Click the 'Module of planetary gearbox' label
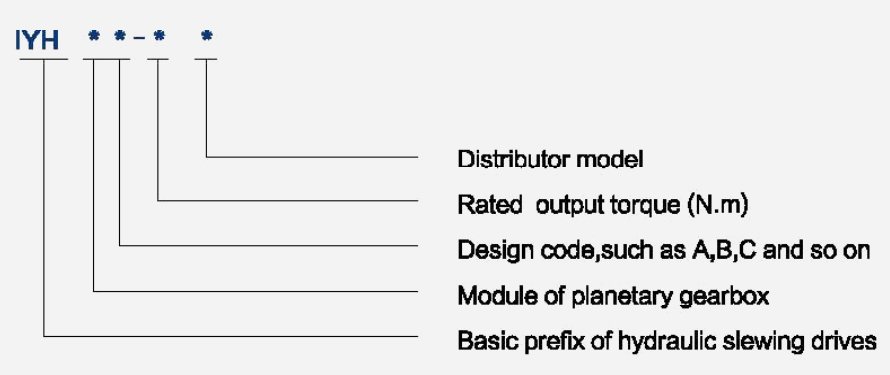Viewport: 890px width, 375px height. coord(614,296)
